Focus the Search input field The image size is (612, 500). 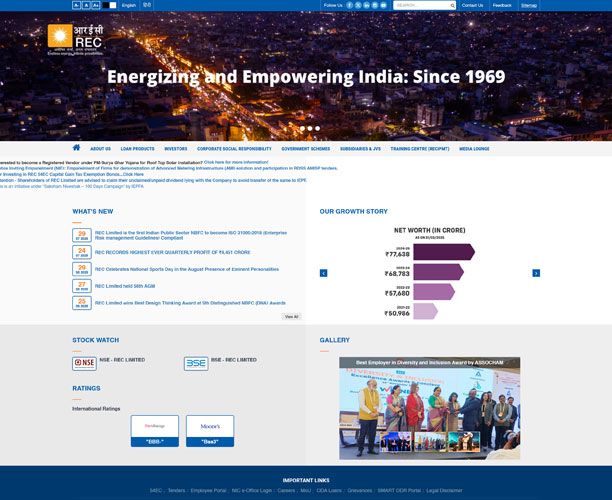422,5
